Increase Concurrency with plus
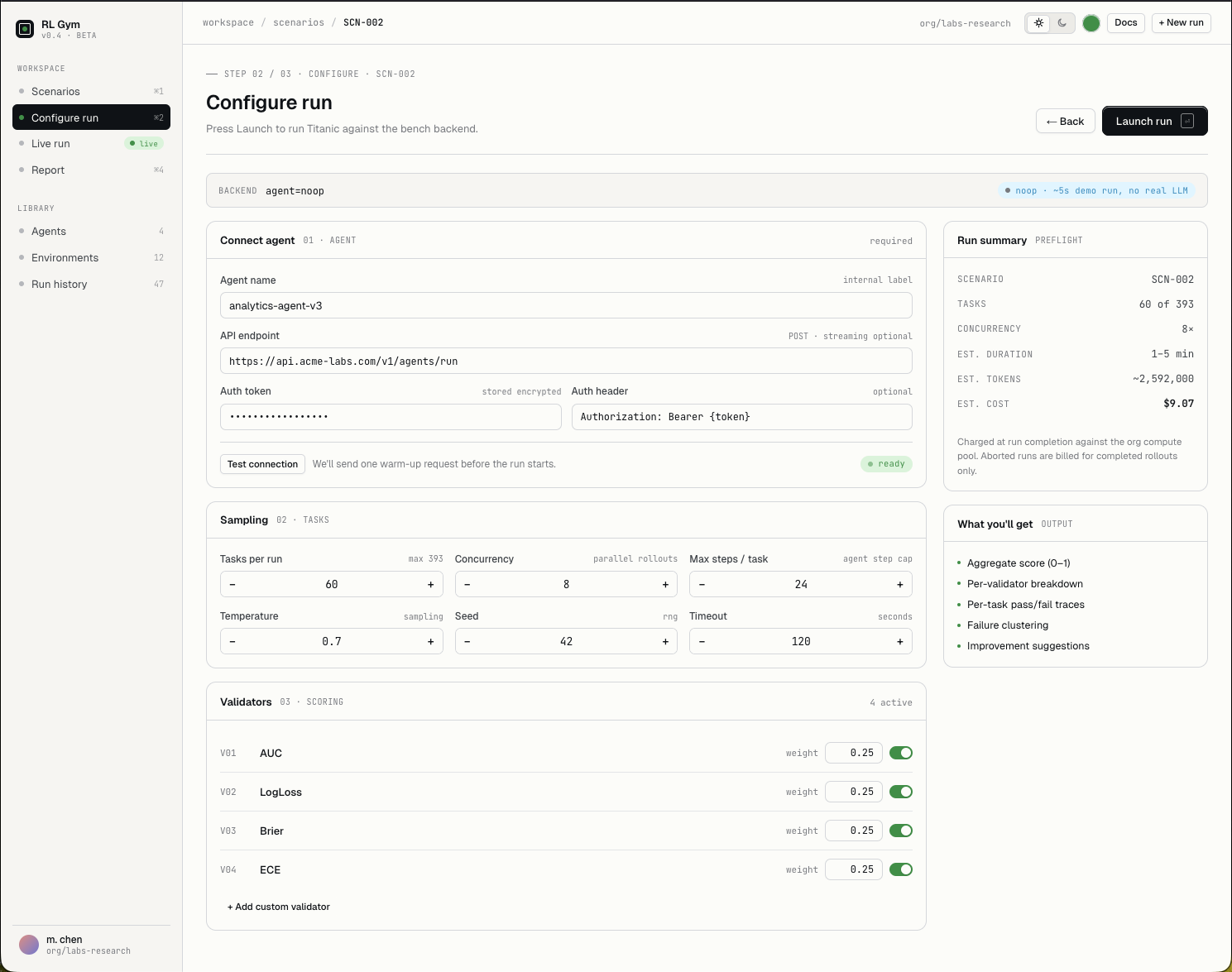The image size is (1232, 972). [x=665, y=584]
